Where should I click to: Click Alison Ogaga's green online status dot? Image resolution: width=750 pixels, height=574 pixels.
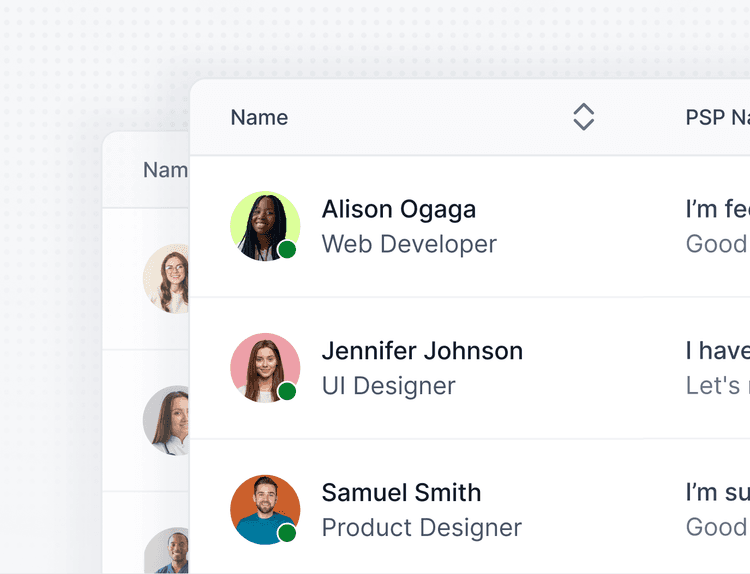click(287, 250)
